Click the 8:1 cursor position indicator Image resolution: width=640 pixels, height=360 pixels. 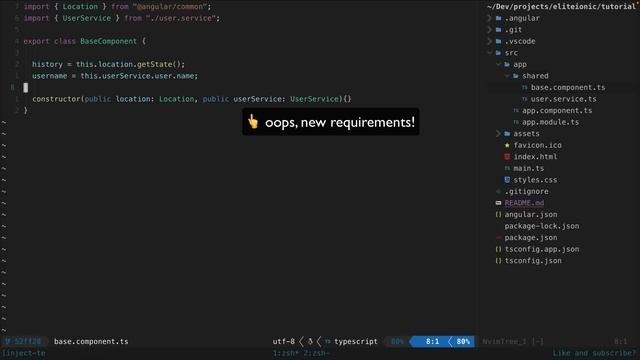(432, 342)
